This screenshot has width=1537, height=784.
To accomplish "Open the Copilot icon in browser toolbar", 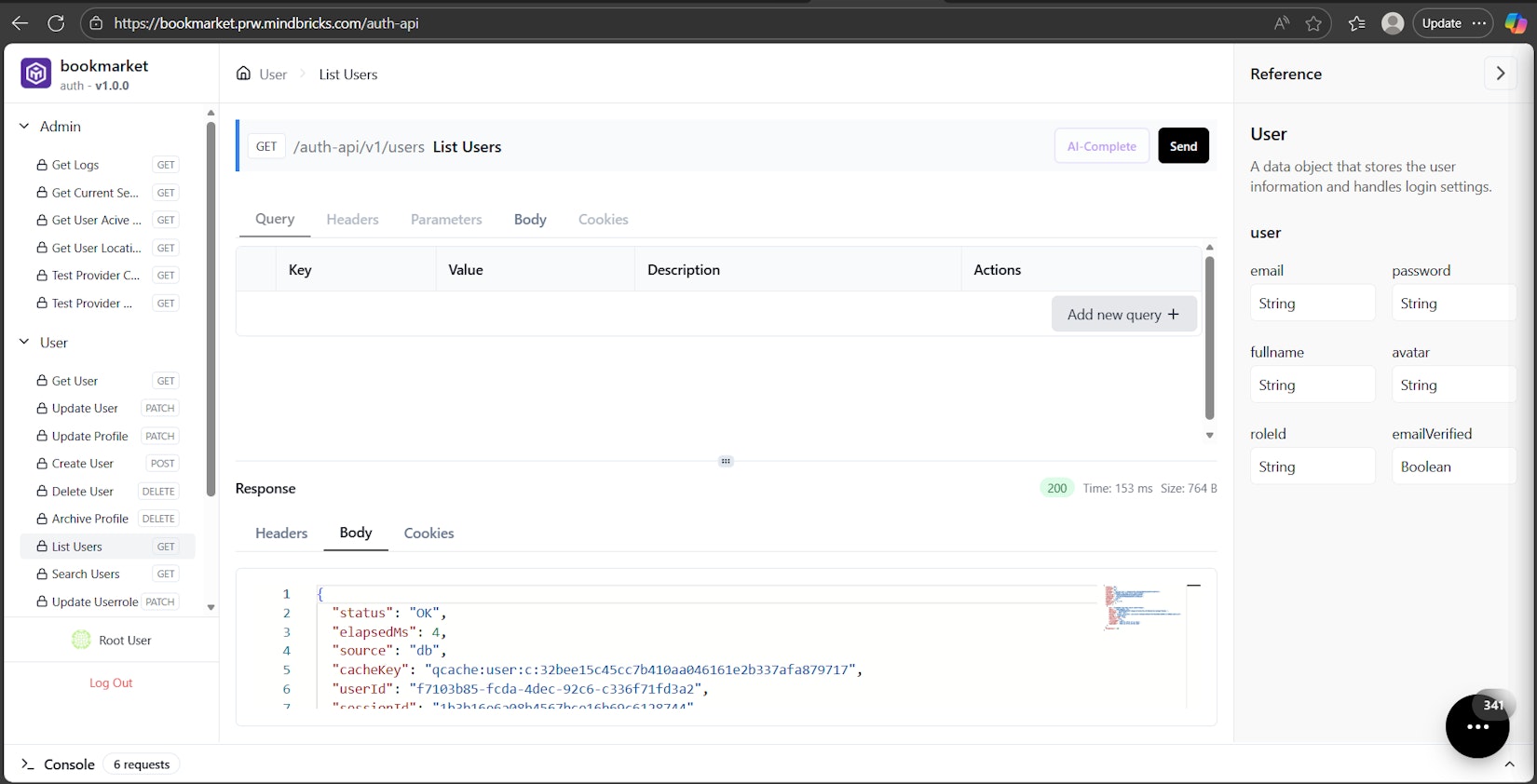I will (1516, 23).
